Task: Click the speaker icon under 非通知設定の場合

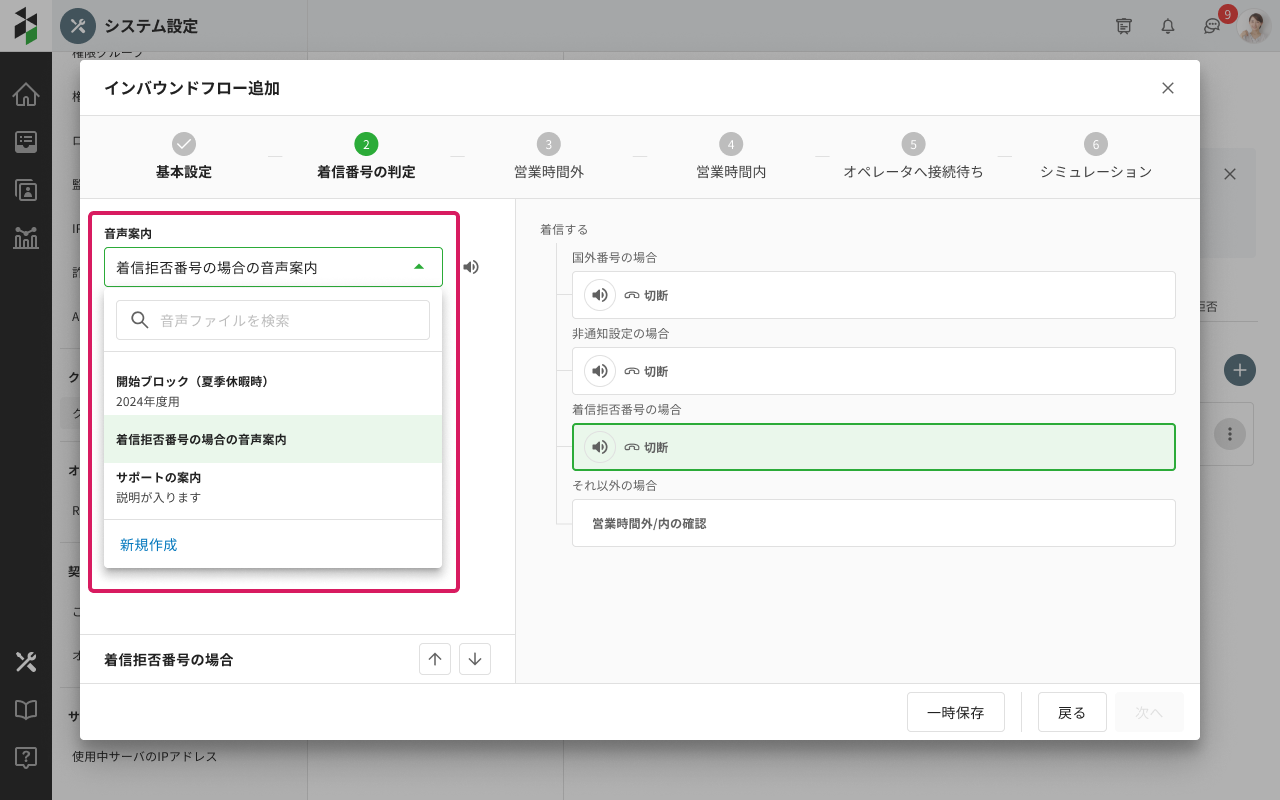Action: 600,371
